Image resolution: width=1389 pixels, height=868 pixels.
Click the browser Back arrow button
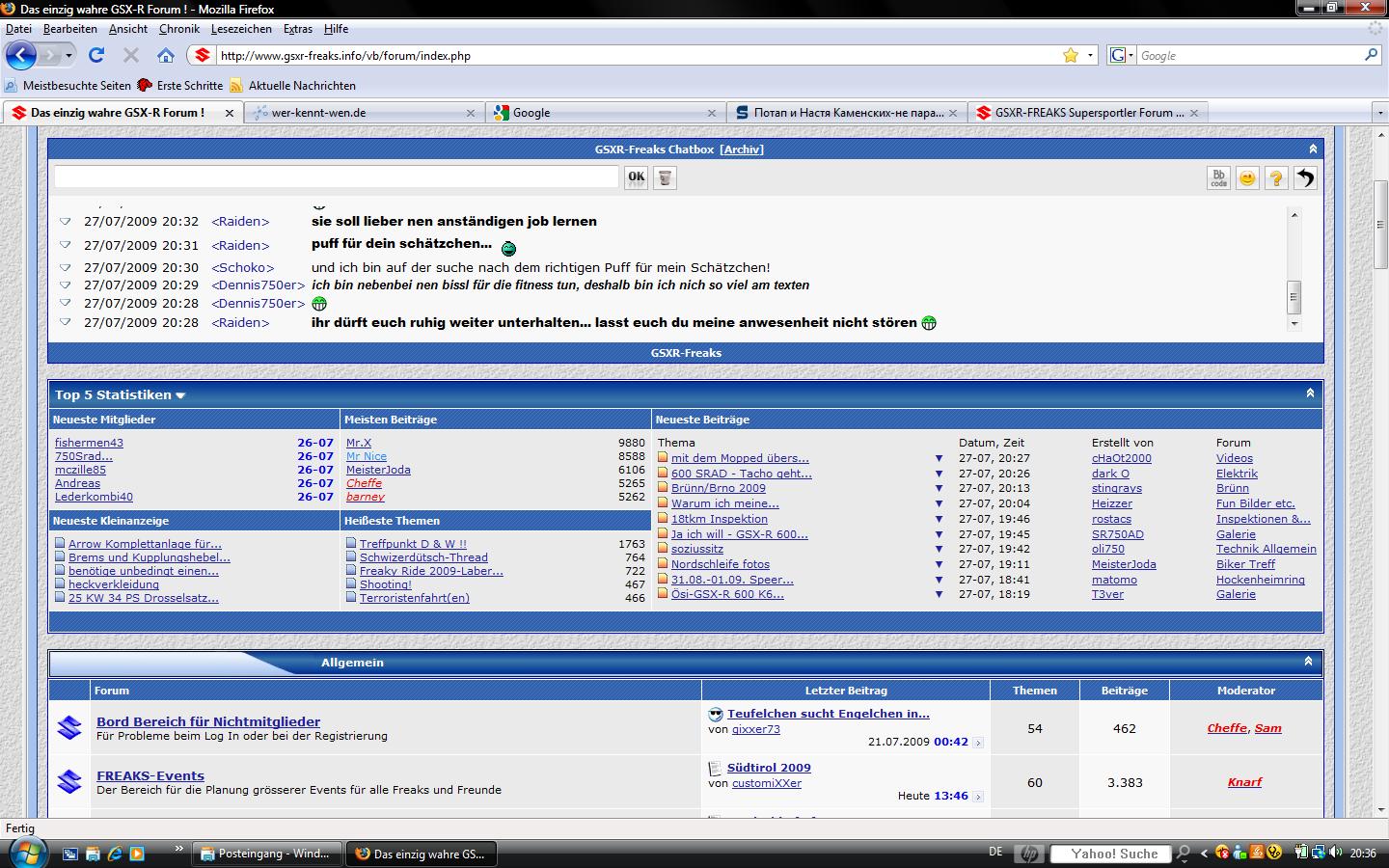(21, 55)
